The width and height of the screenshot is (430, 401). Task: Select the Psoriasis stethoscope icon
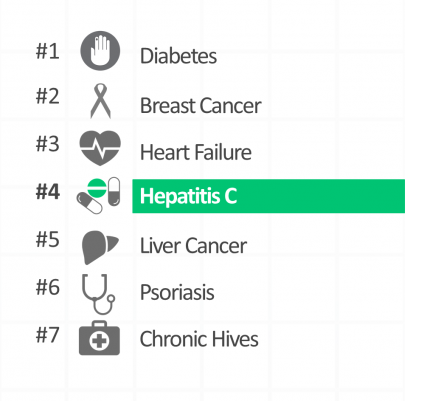tap(98, 294)
